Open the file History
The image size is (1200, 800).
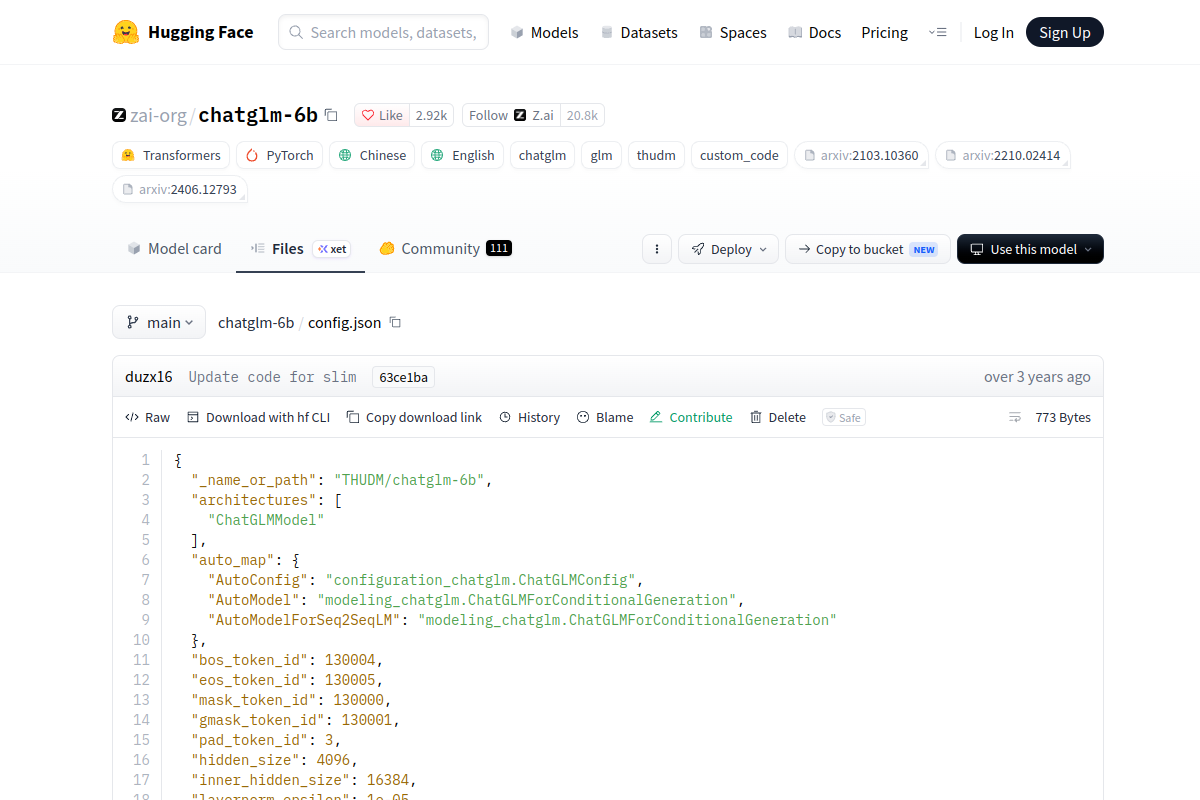(x=529, y=417)
